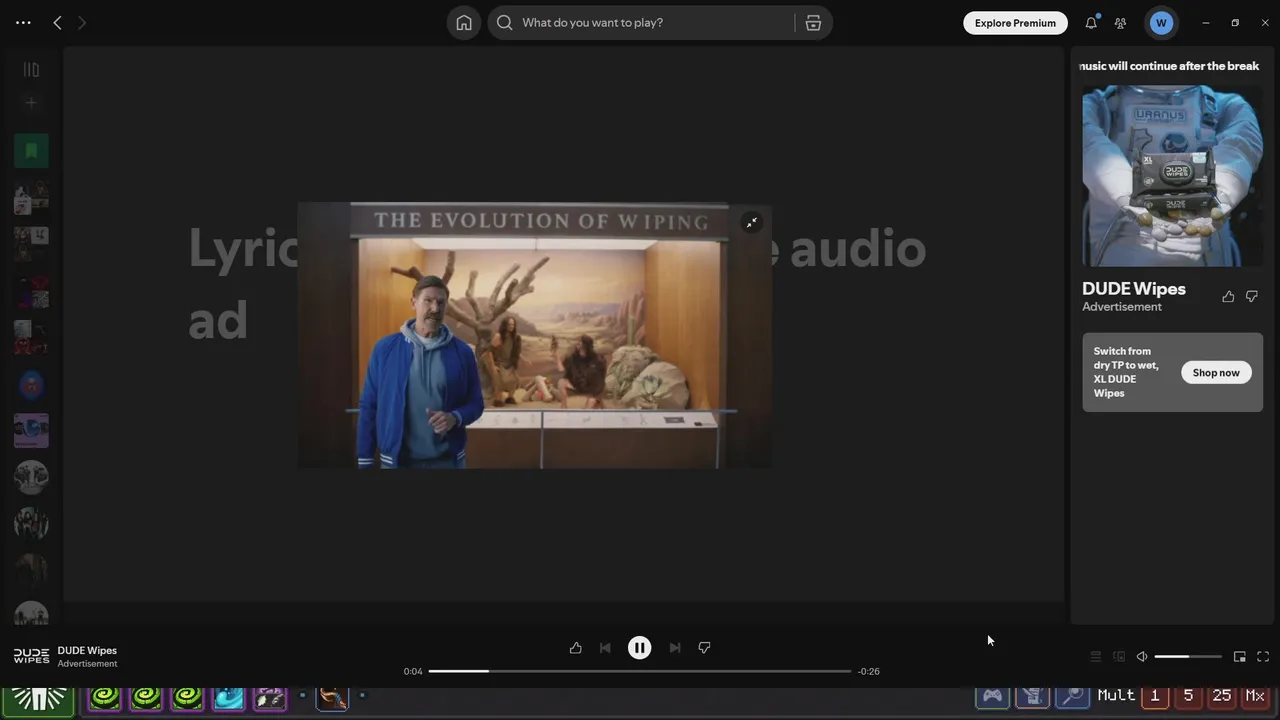Thumbs down the ad in player controls
1280x720 pixels.
[x=704, y=648]
